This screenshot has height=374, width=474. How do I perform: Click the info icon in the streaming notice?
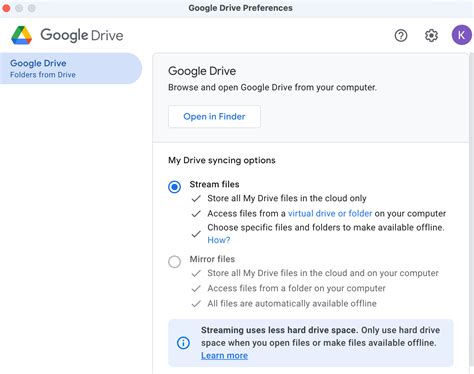pos(183,343)
